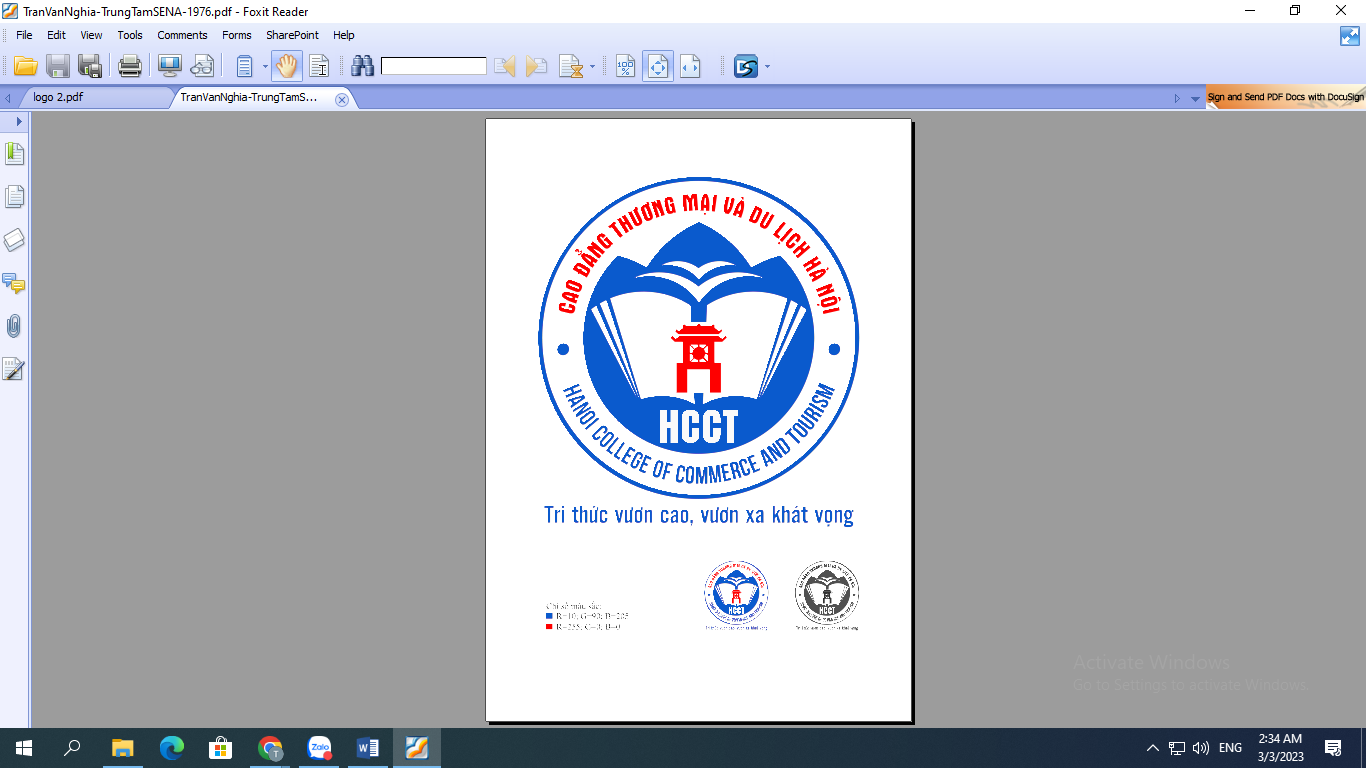Open the Comments panel with speech bubbles

pos(14,283)
